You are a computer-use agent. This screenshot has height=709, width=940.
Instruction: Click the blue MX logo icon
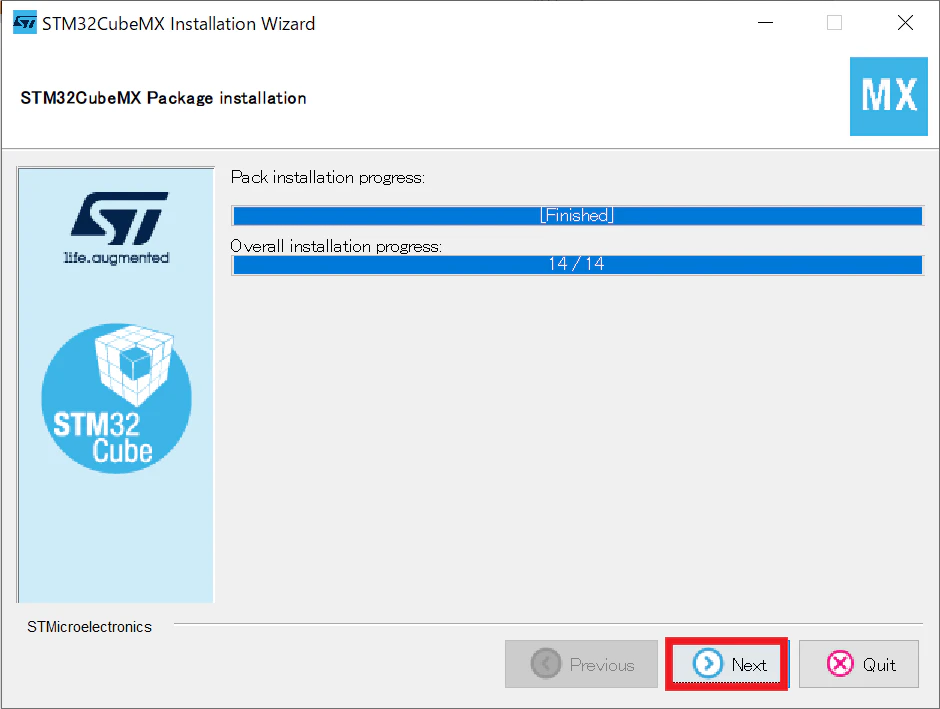coord(888,96)
